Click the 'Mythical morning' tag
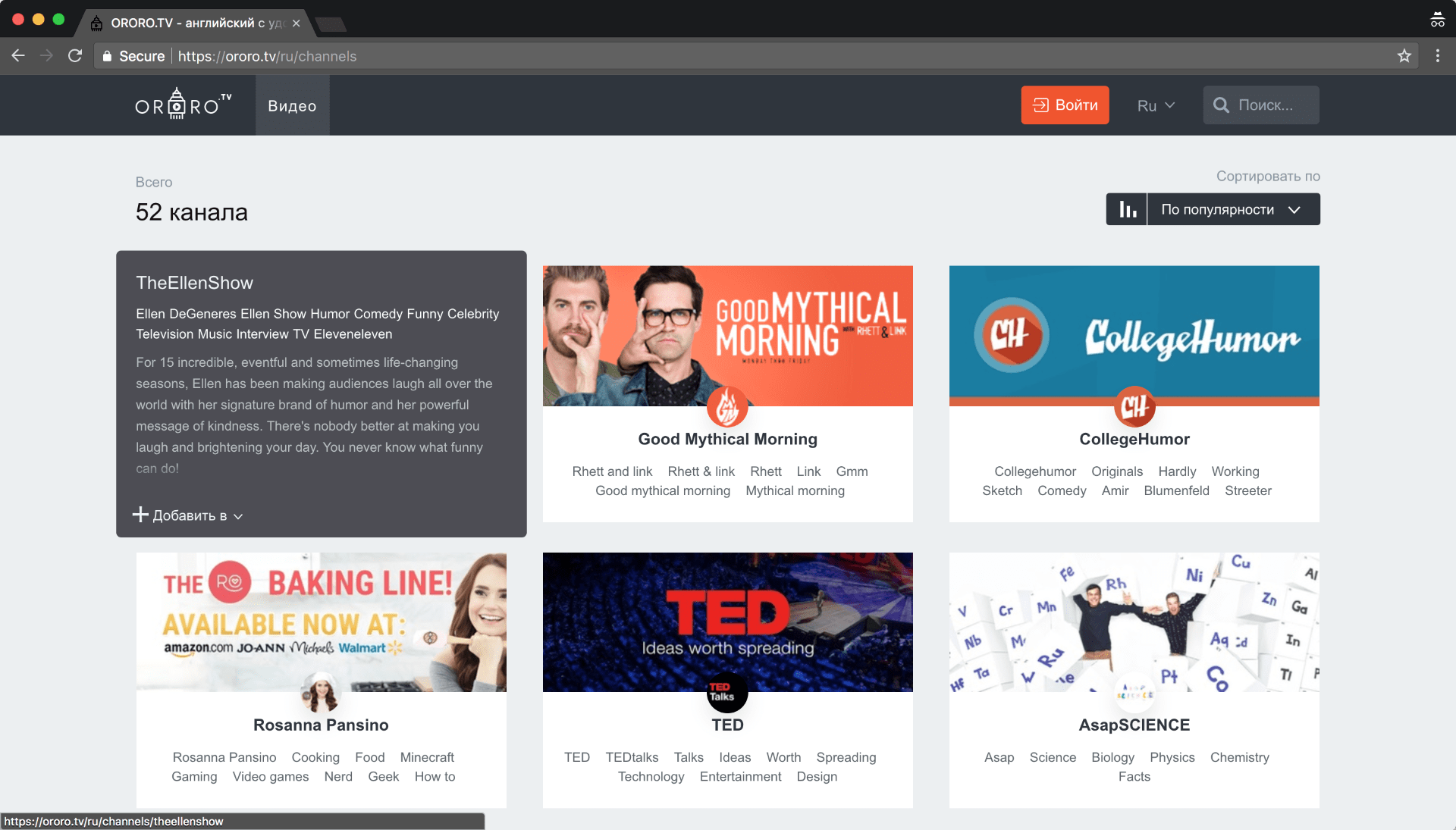The height and width of the screenshot is (830, 1456). pos(795,490)
